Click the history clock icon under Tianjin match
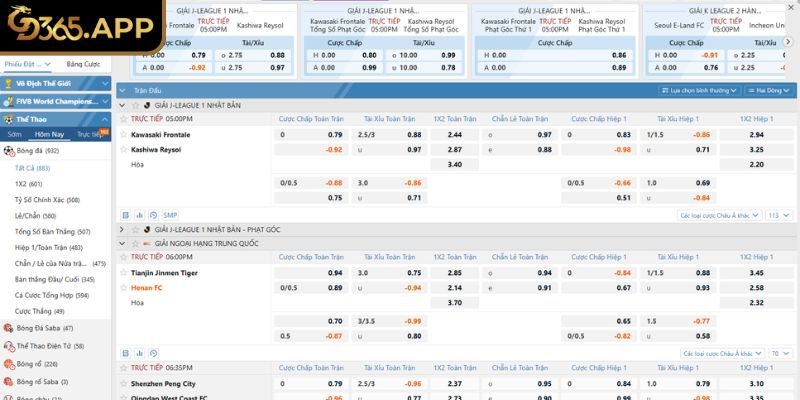The width and height of the screenshot is (800, 400). (x=153, y=354)
